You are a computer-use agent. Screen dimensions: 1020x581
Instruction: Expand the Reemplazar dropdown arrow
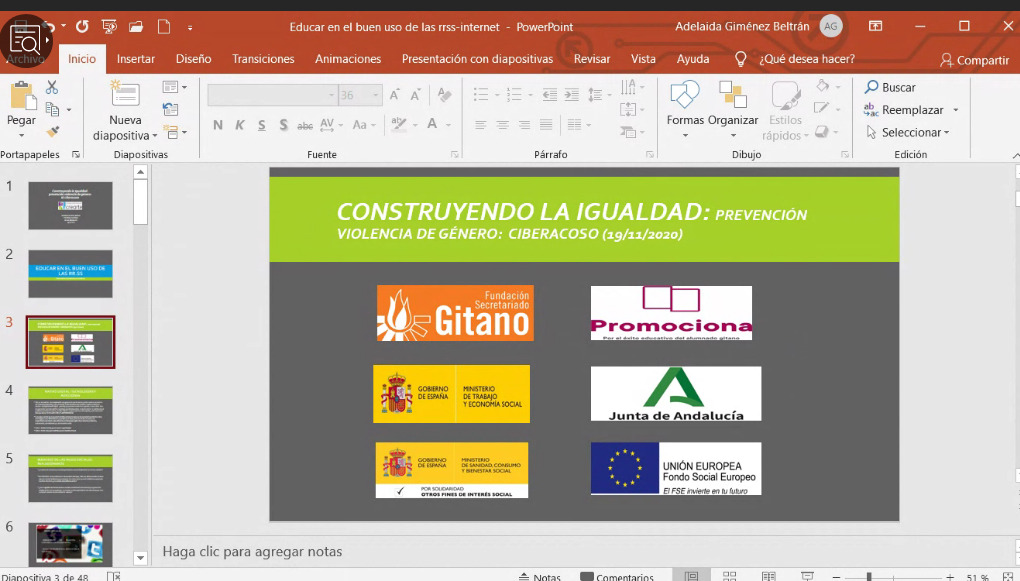[x=956, y=110]
